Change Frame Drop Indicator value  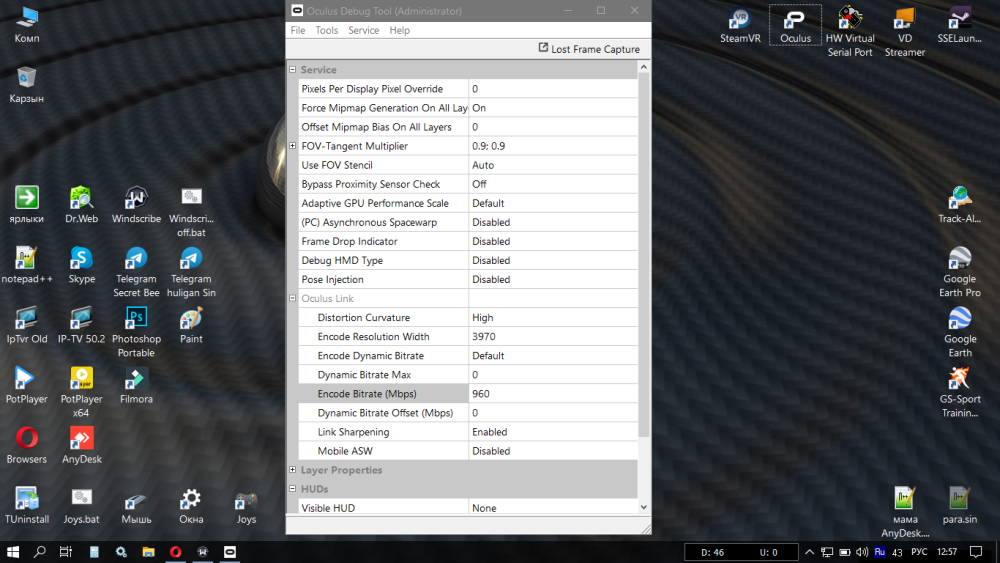[x=553, y=242]
